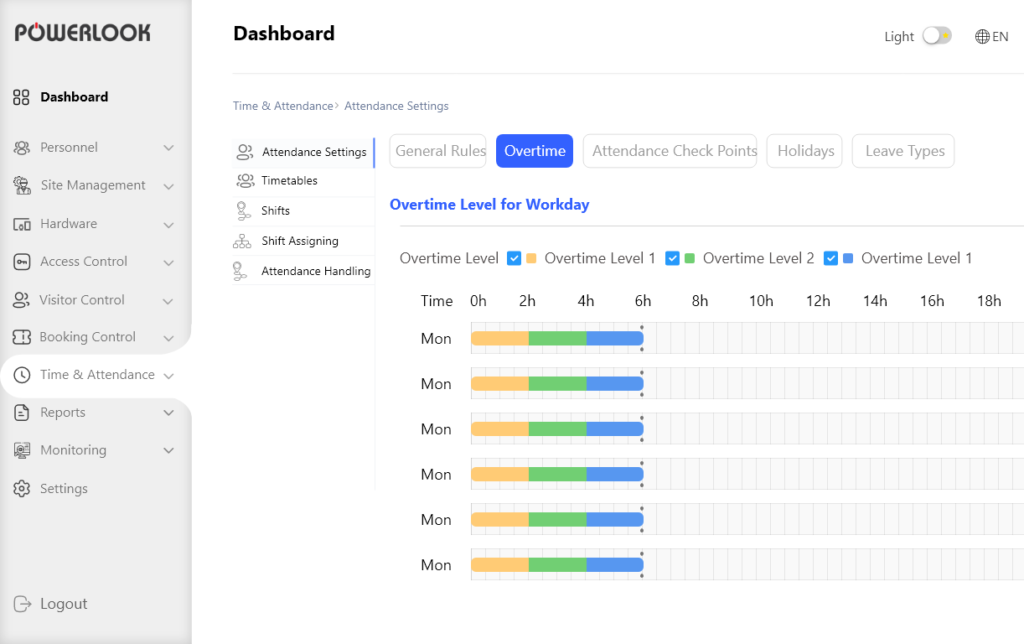Open Shift Assigning via its icon
This screenshot has height=644, width=1024.
(243, 241)
